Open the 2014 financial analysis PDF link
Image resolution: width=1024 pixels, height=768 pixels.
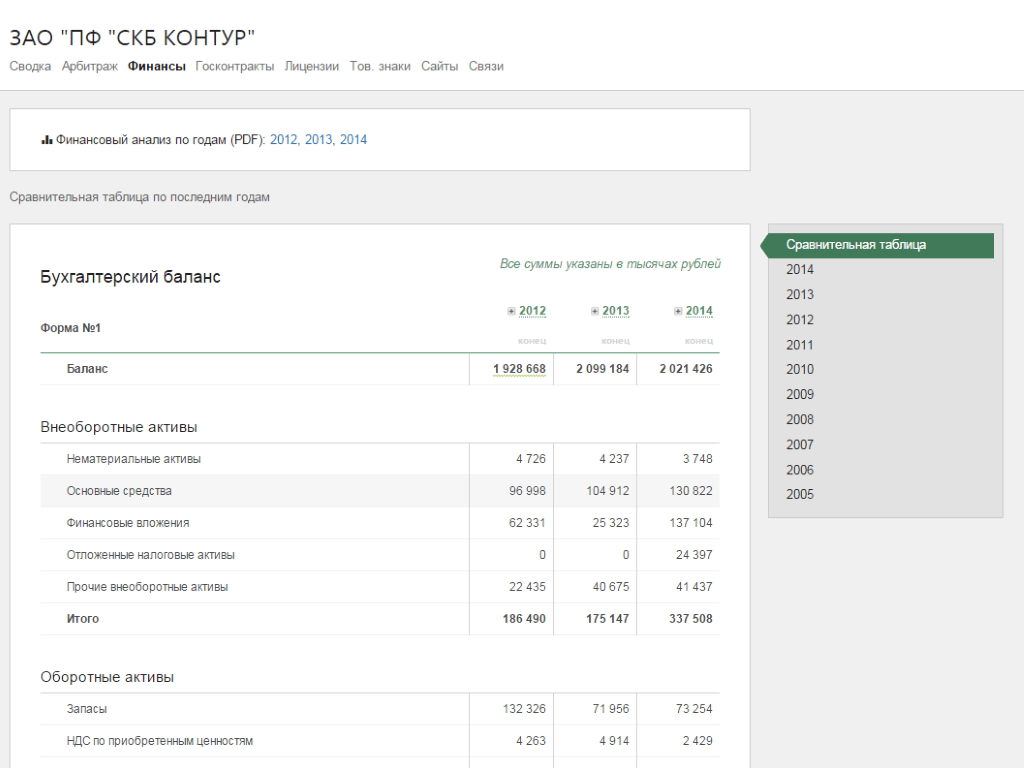click(x=353, y=140)
